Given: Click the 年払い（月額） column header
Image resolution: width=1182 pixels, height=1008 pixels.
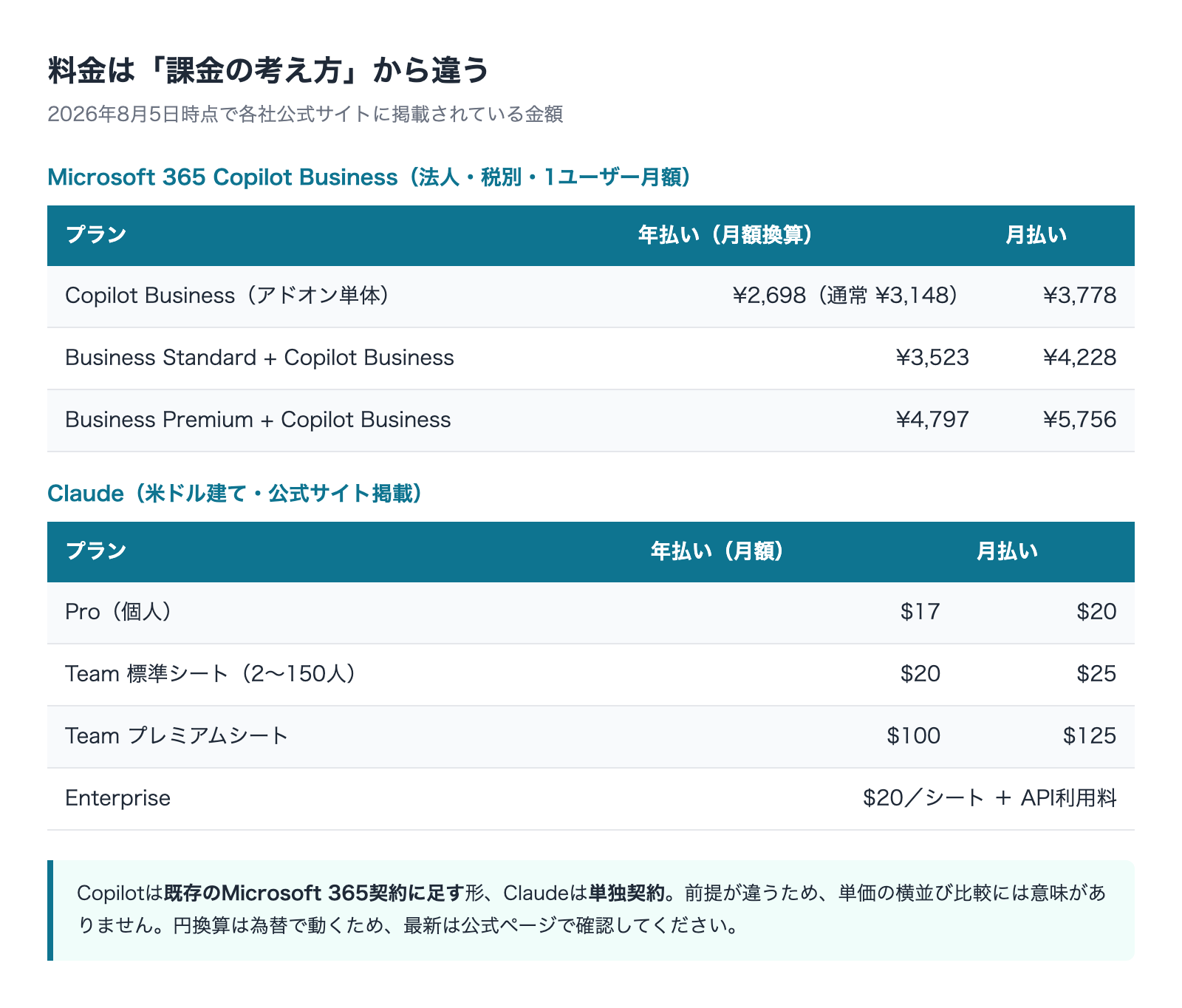Looking at the screenshot, I should [717, 551].
